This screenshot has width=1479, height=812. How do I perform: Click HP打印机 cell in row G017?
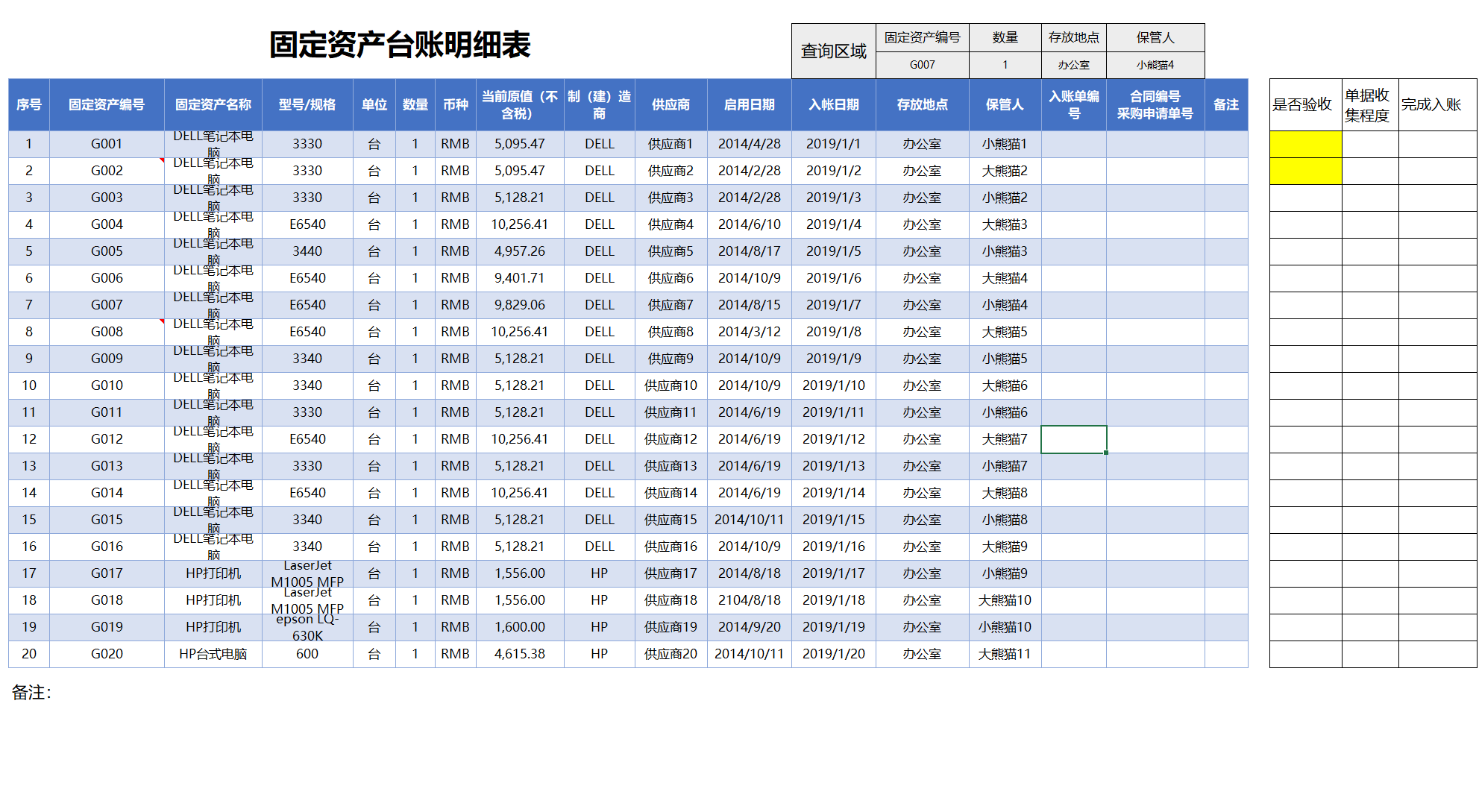click(x=213, y=573)
